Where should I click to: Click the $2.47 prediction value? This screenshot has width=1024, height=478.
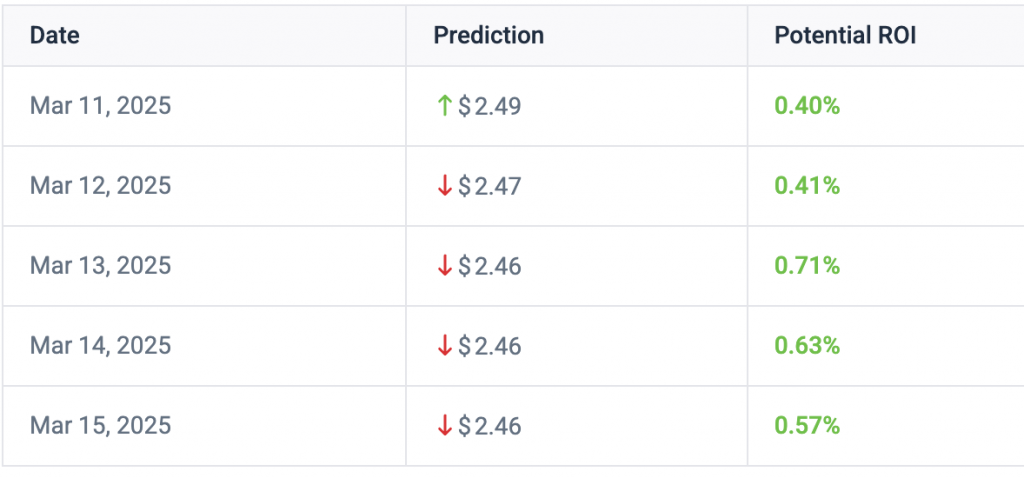coord(490,186)
